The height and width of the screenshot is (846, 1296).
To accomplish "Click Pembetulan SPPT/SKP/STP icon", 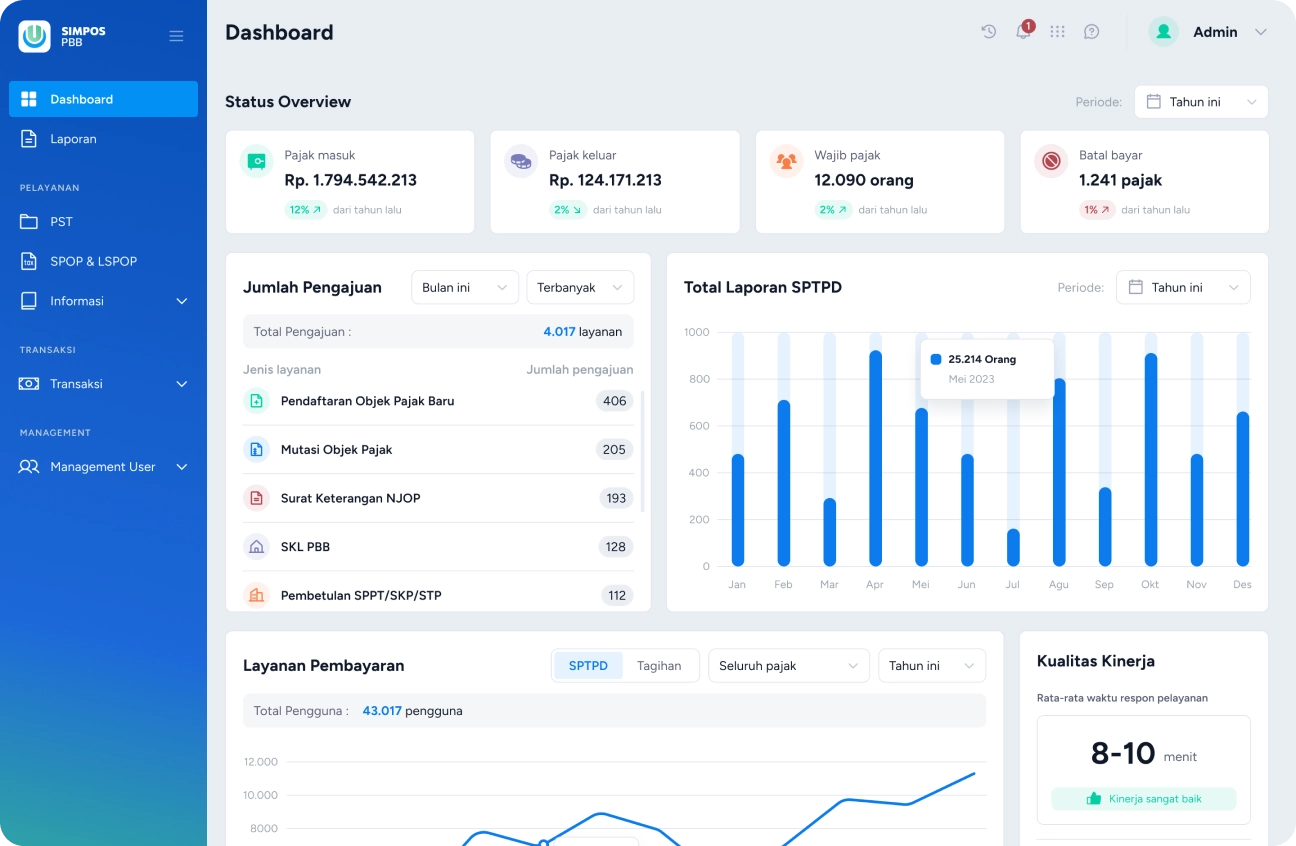I will pyautogui.click(x=257, y=595).
